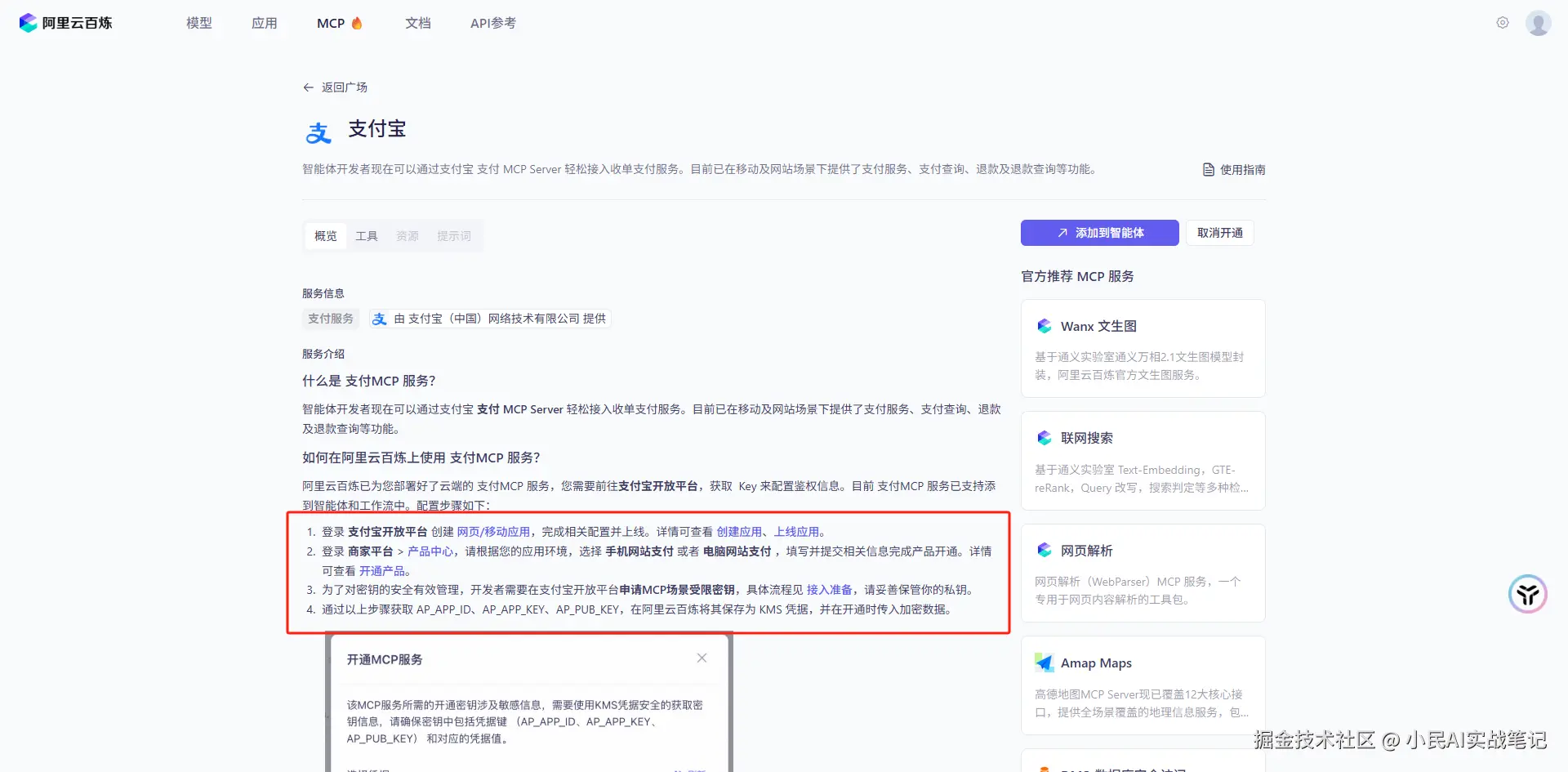Viewport: 1568px width, 772px height.
Task: Open the 网页/移动应用 link
Action: [x=493, y=532]
